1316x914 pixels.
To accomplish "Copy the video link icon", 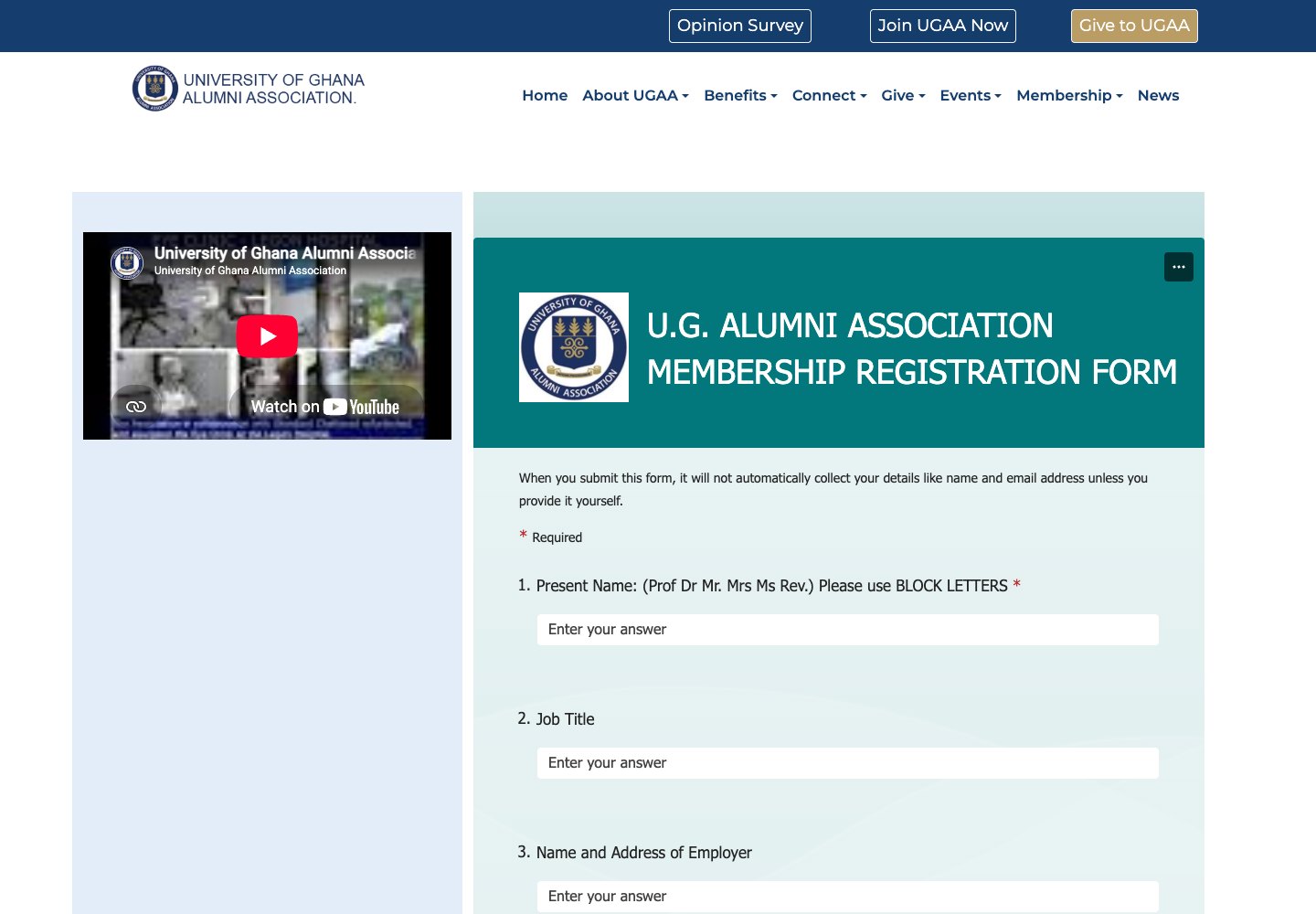I will tap(136, 407).
